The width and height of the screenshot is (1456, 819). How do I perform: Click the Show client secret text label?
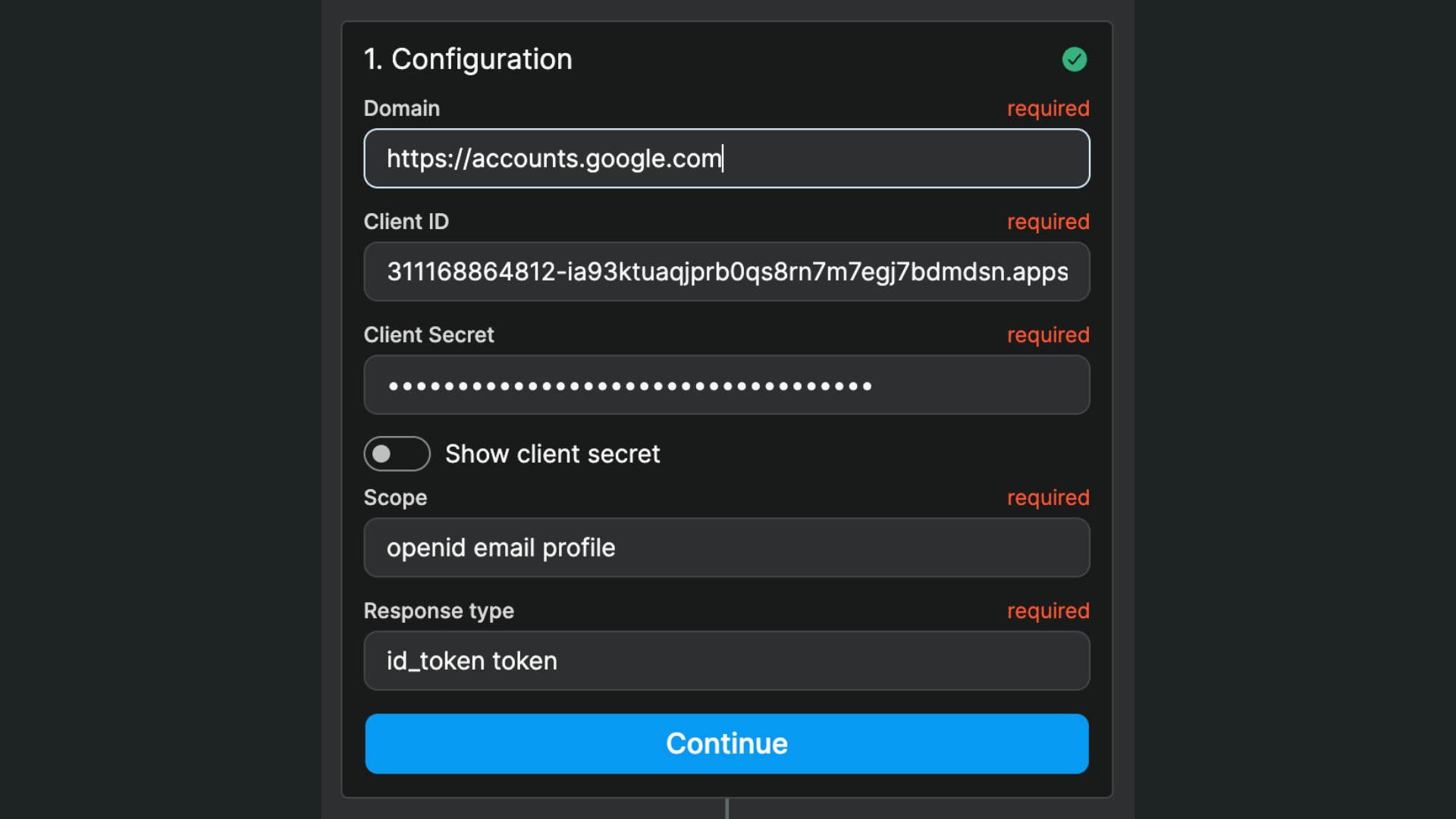click(552, 453)
